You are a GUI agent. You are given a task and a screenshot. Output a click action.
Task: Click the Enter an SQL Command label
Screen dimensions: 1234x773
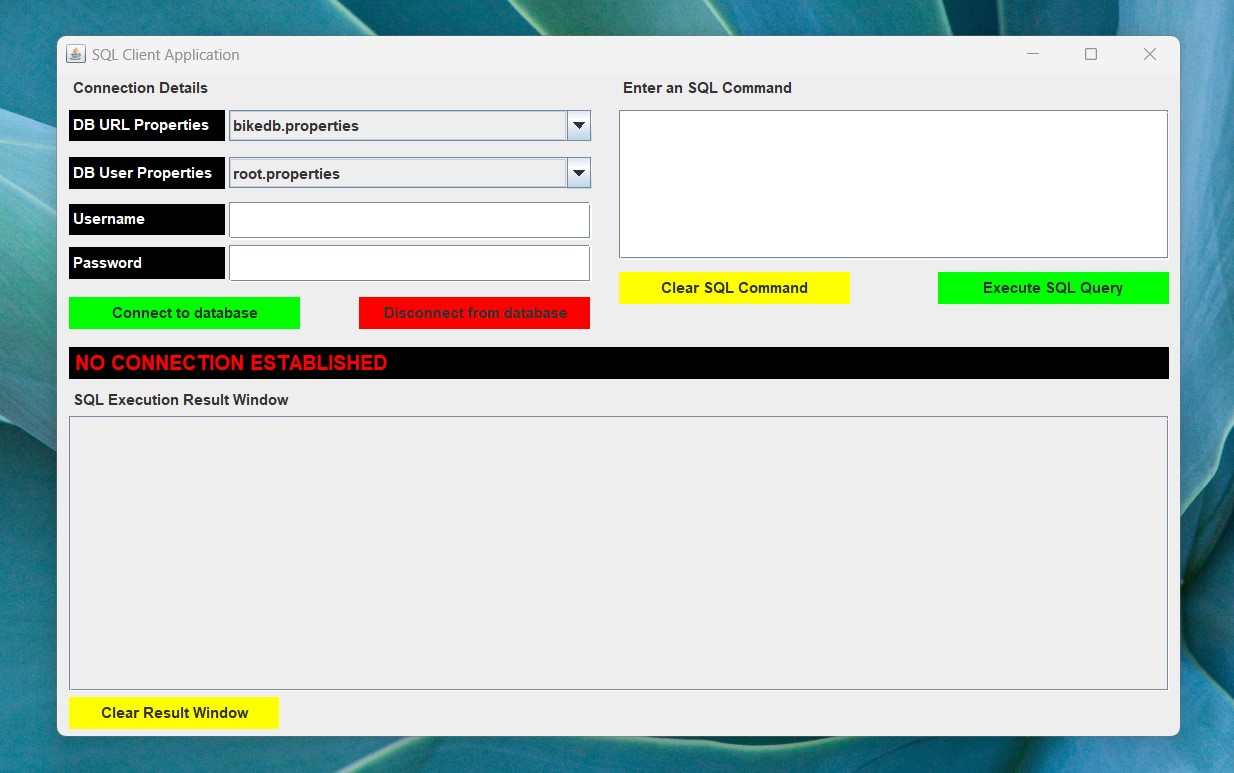tap(707, 88)
